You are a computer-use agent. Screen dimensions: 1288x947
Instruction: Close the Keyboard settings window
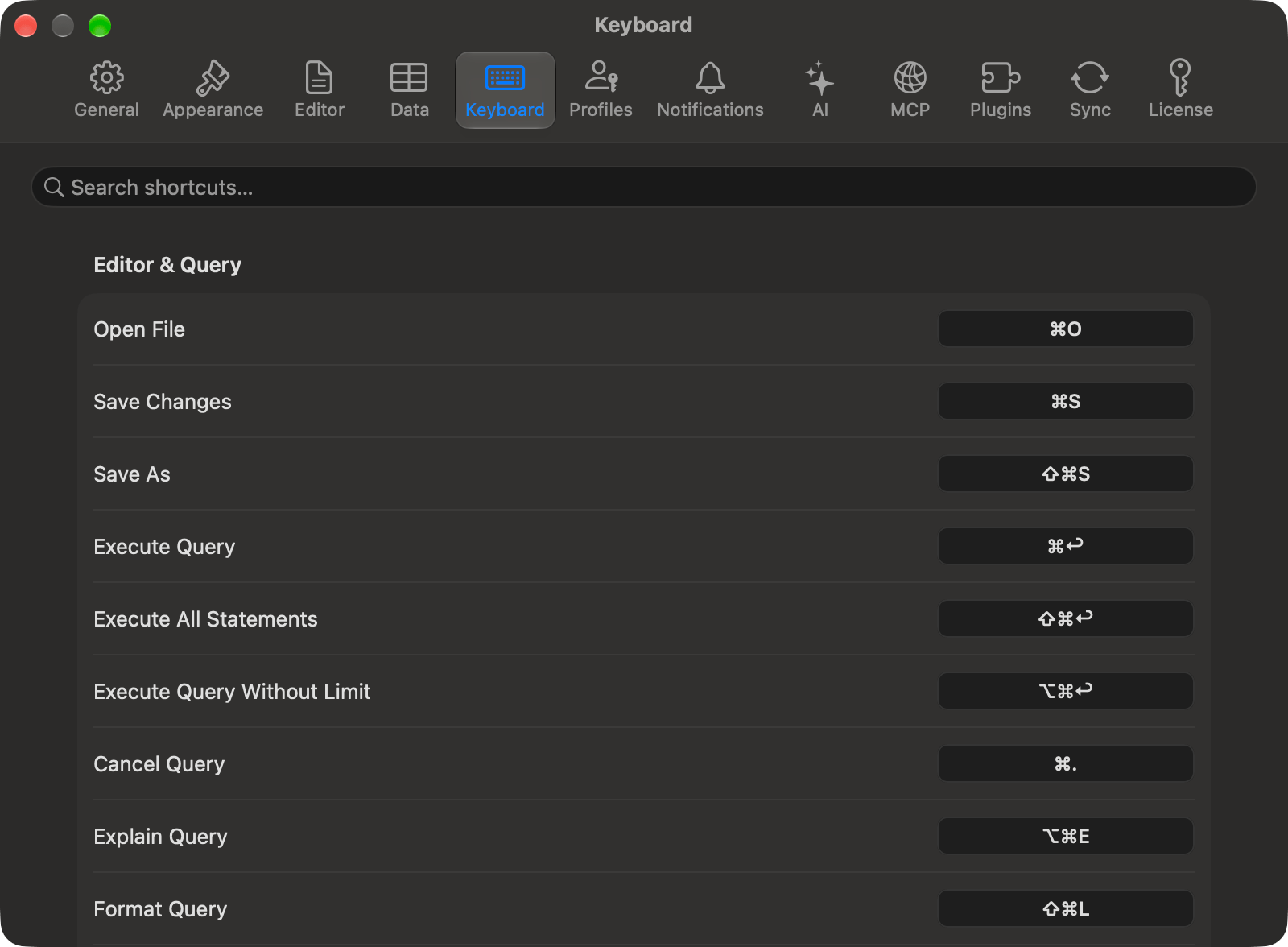click(26, 26)
